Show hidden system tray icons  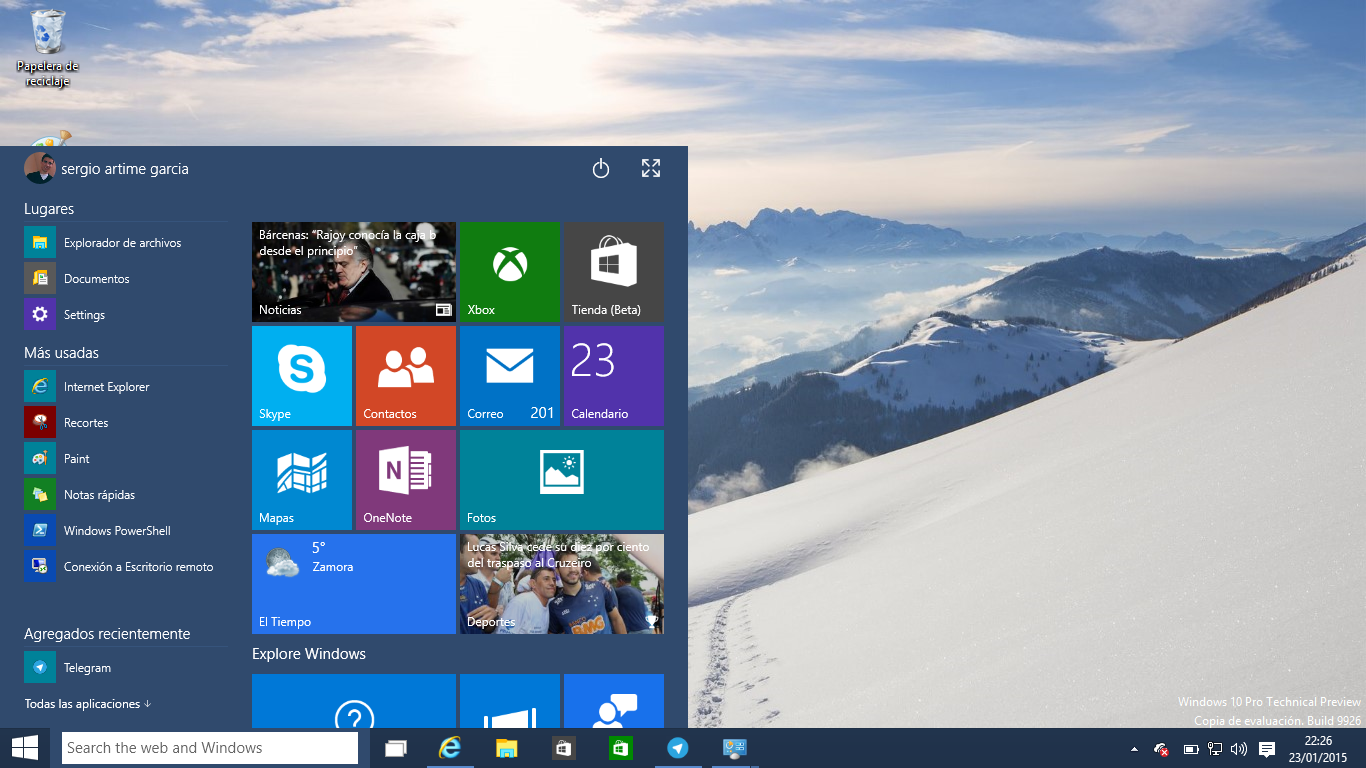pyautogui.click(x=1134, y=747)
